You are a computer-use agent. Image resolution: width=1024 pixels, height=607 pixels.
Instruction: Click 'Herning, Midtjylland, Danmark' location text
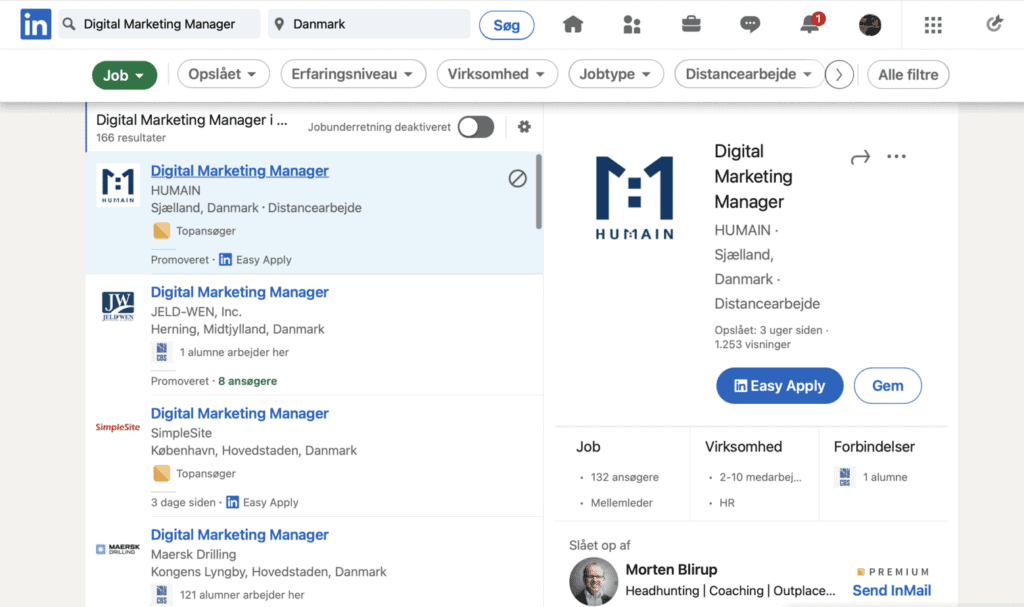click(x=238, y=329)
